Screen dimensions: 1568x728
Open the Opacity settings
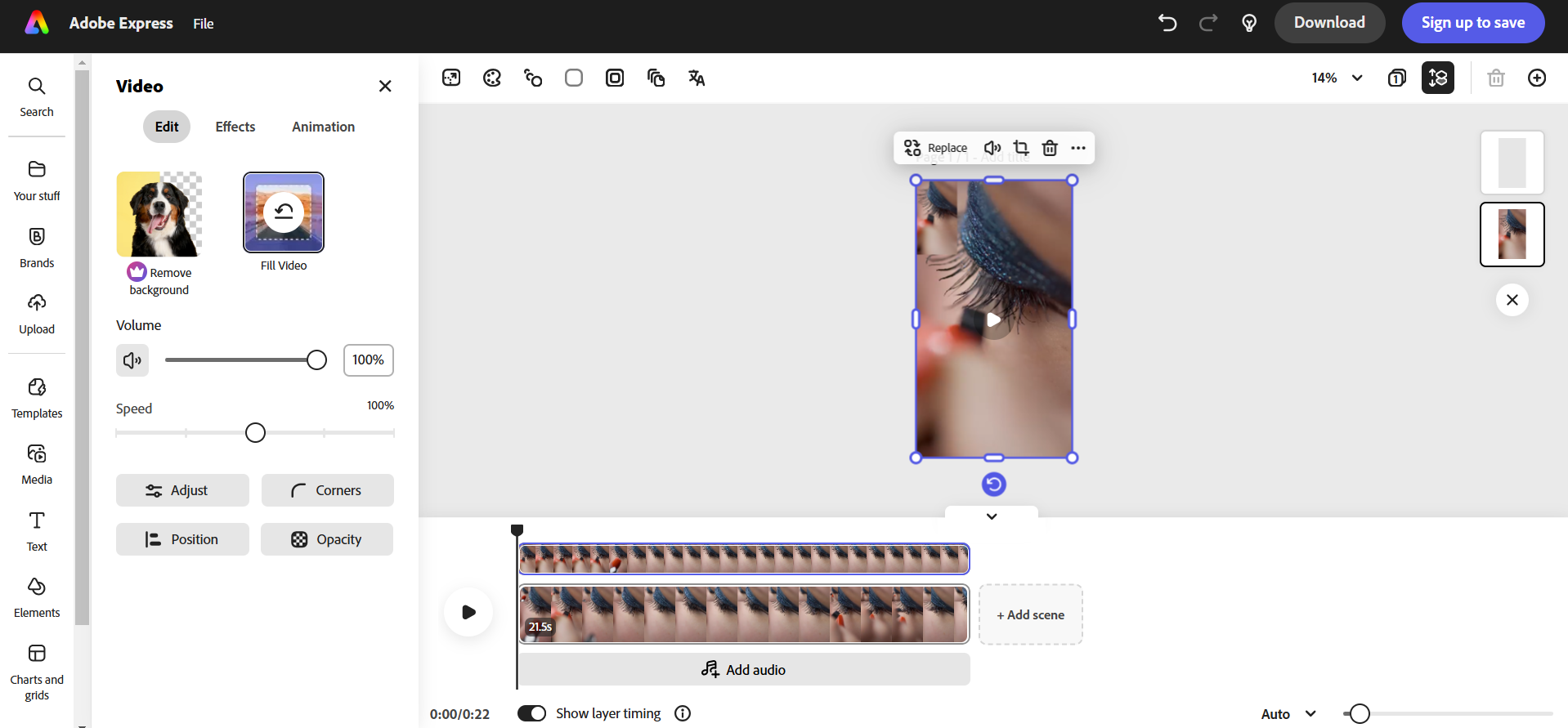click(x=327, y=539)
